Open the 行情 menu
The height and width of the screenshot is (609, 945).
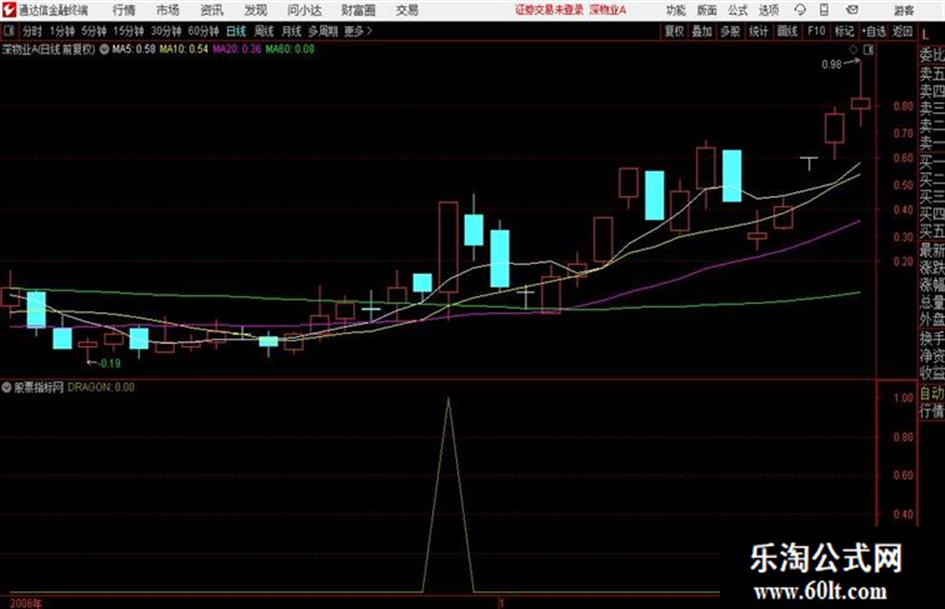coord(124,10)
